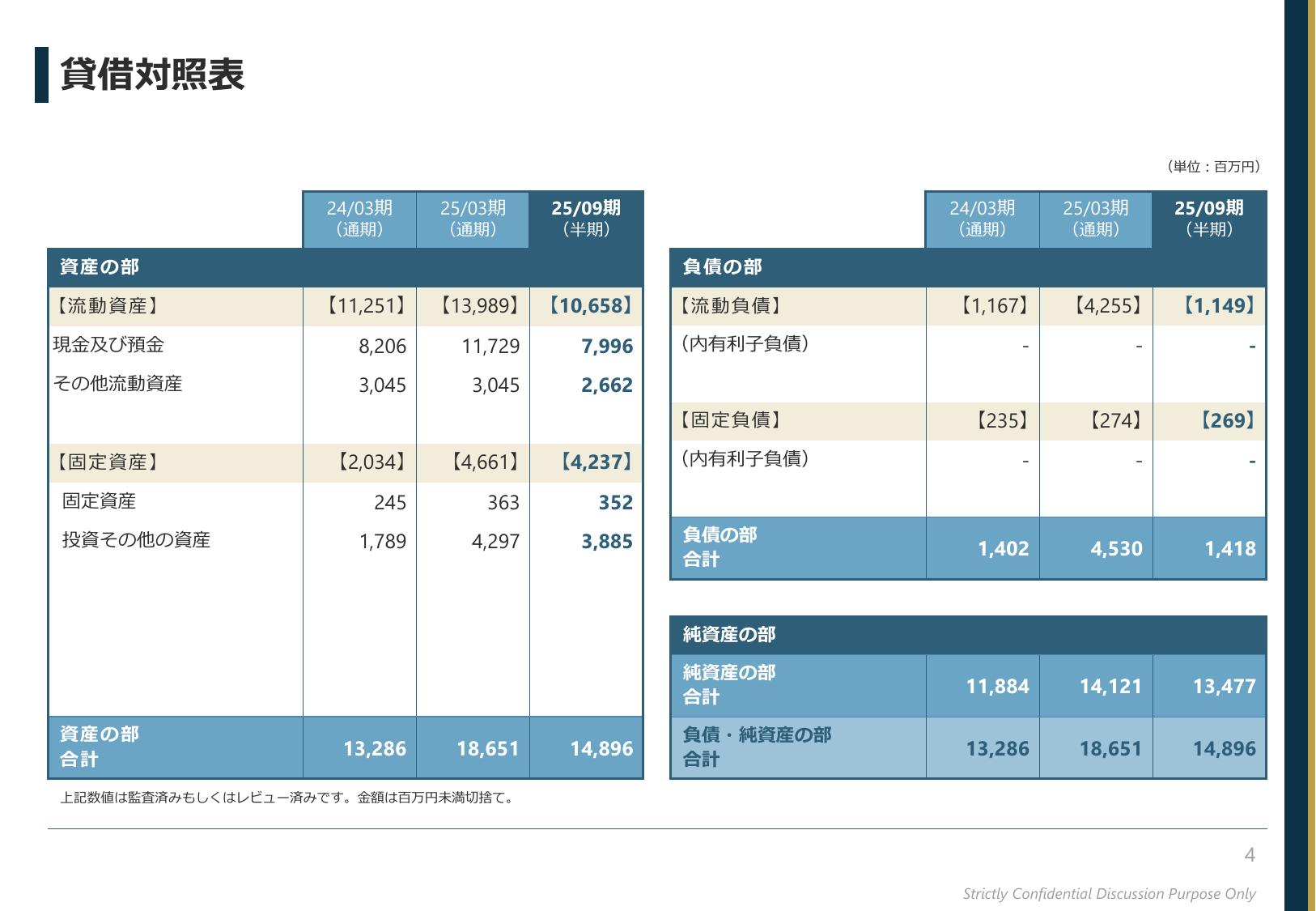This screenshot has width=1316, height=911.
Task: Select the その他流動資産 row label
Action: [x=118, y=384]
